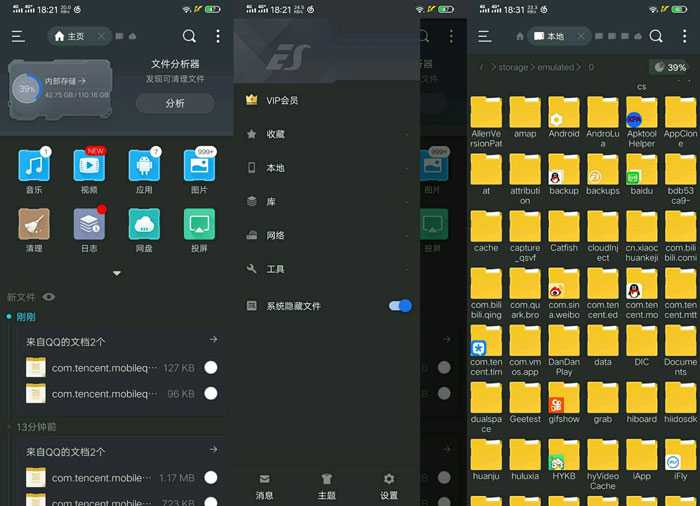Open the backup folder with penguin badge
This screenshot has width=700, height=506.
564,175
